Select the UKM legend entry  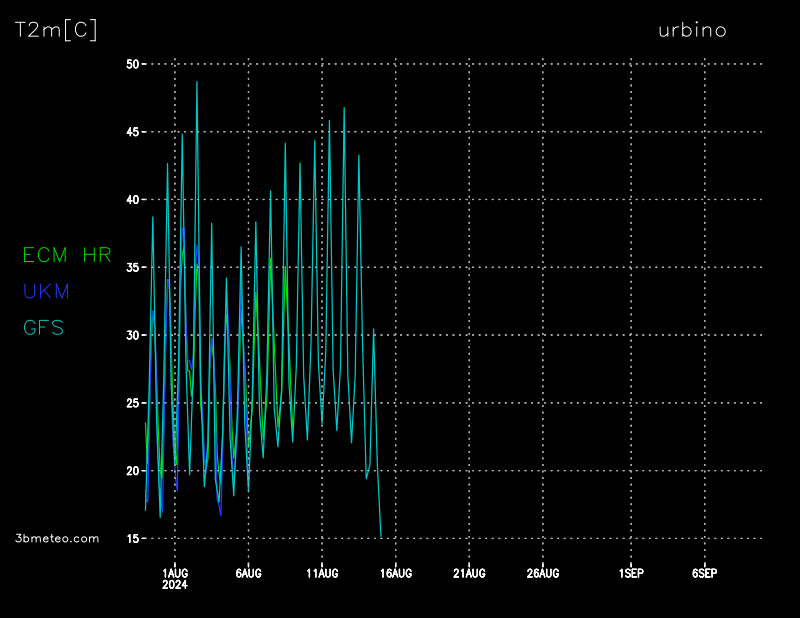point(46,292)
